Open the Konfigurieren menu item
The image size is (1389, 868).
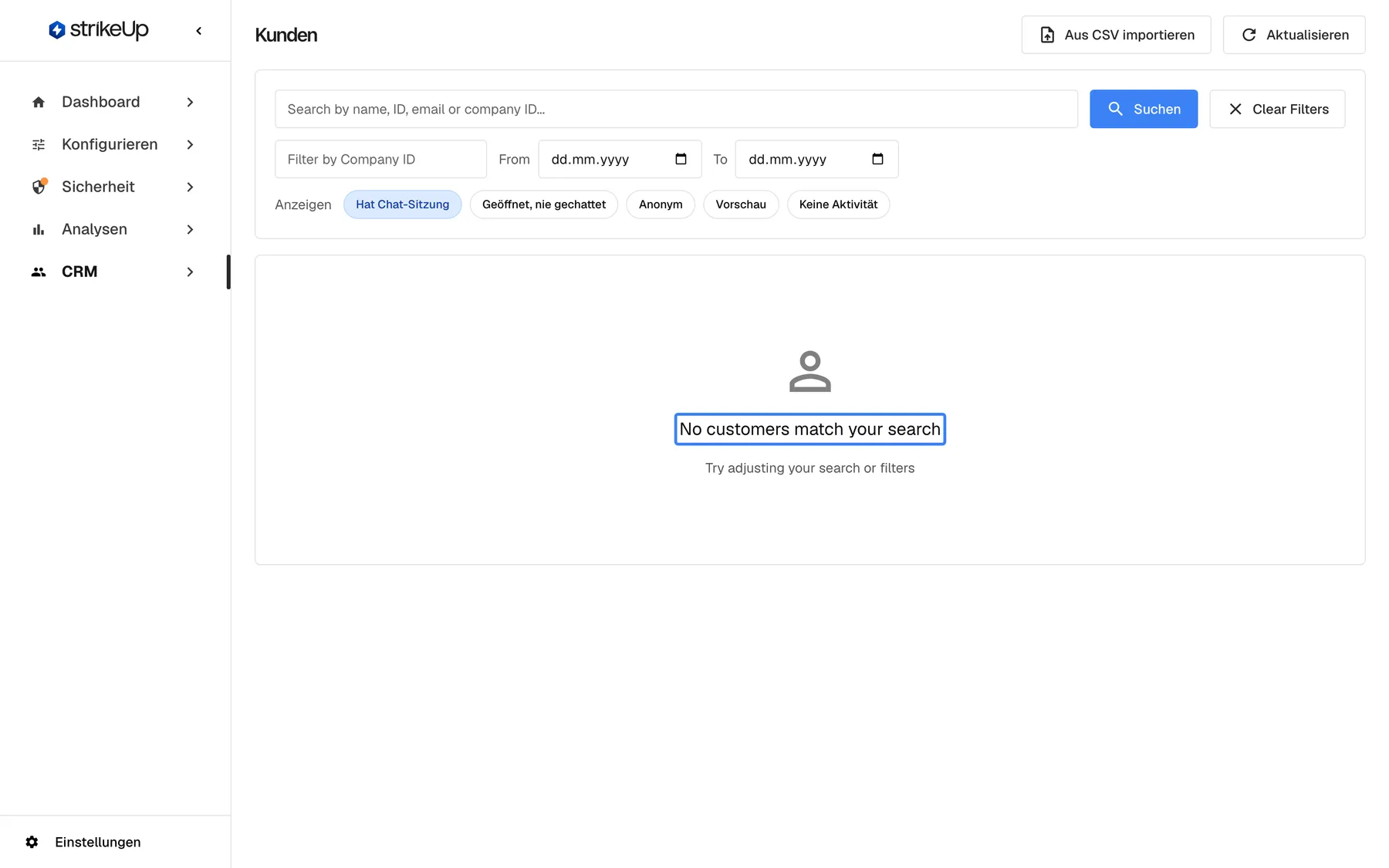tap(114, 144)
